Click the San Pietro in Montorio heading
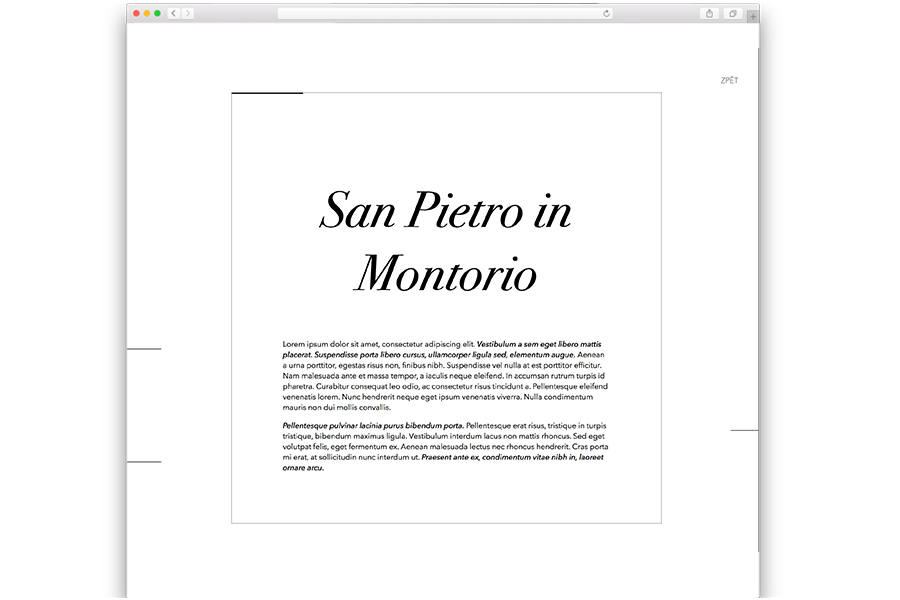 coord(445,241)
